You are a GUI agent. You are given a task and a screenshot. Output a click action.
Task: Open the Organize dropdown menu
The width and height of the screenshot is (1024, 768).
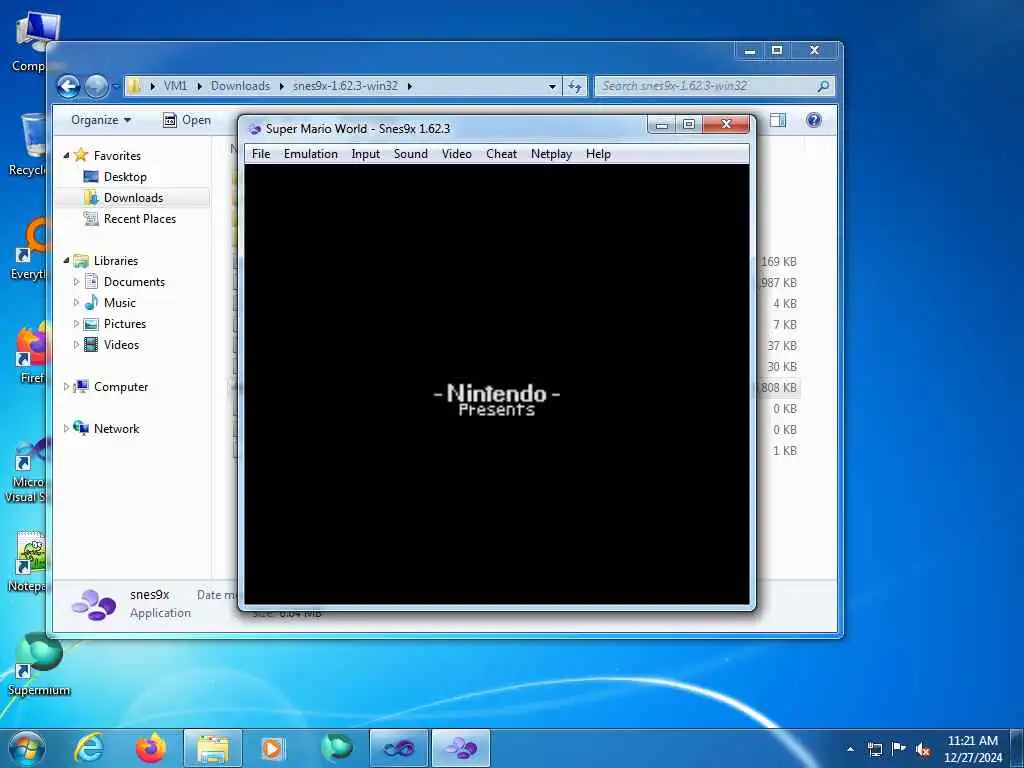101,120
